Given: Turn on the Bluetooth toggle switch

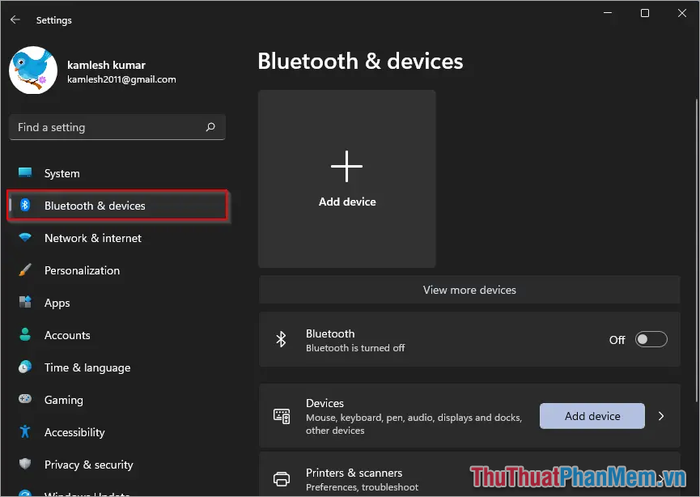Looking at the screenshot, I should (651, 339).
